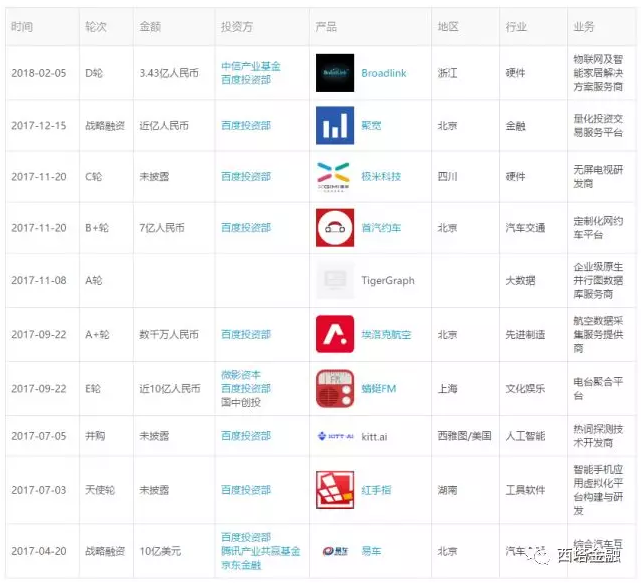The height and width of the screenshot is (584, 641).
Task: Open 百度投资部 link in the 蜻蜓FM row
Action: coord(246,388)
